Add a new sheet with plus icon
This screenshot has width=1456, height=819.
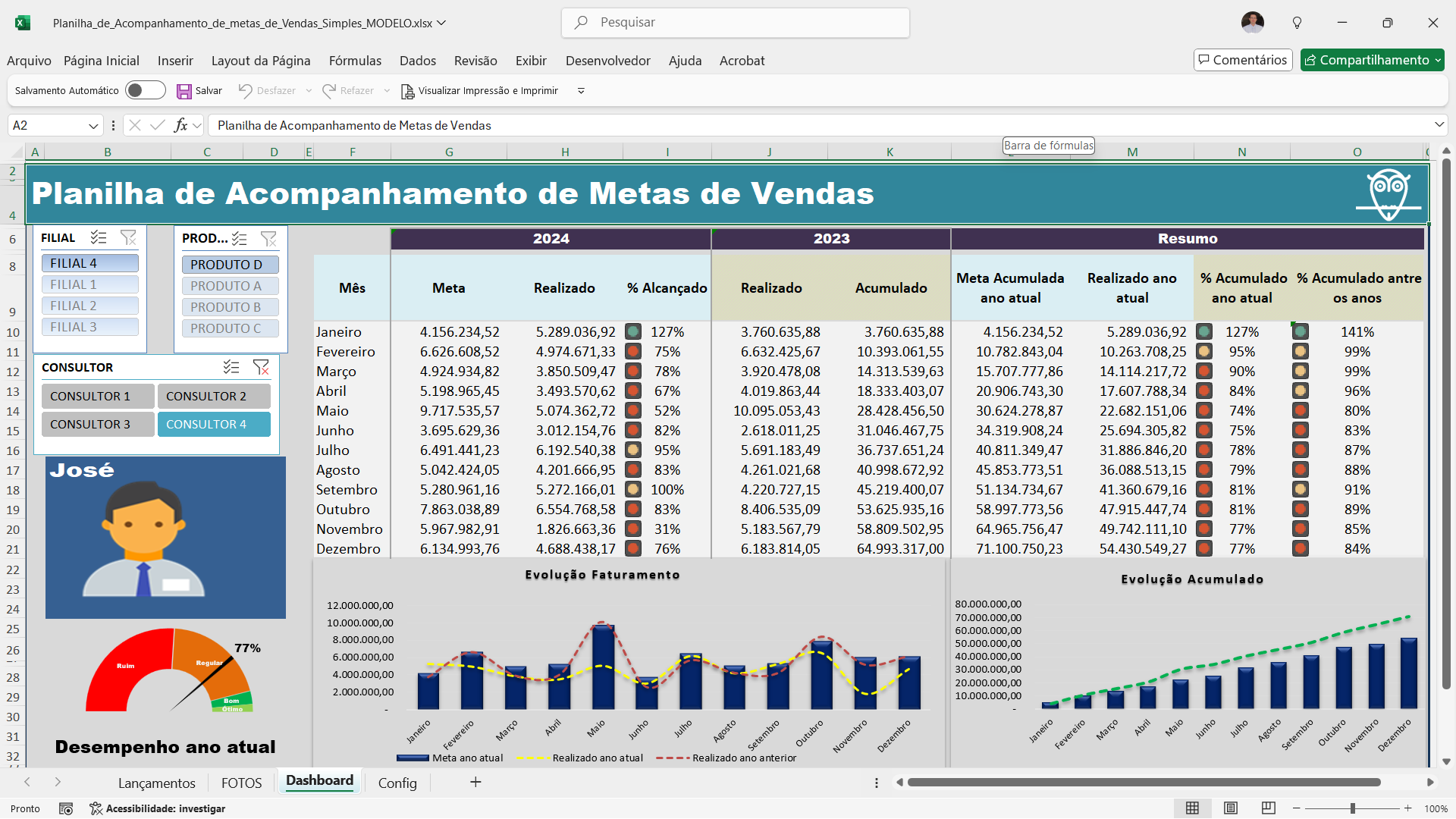coord(475,782)
